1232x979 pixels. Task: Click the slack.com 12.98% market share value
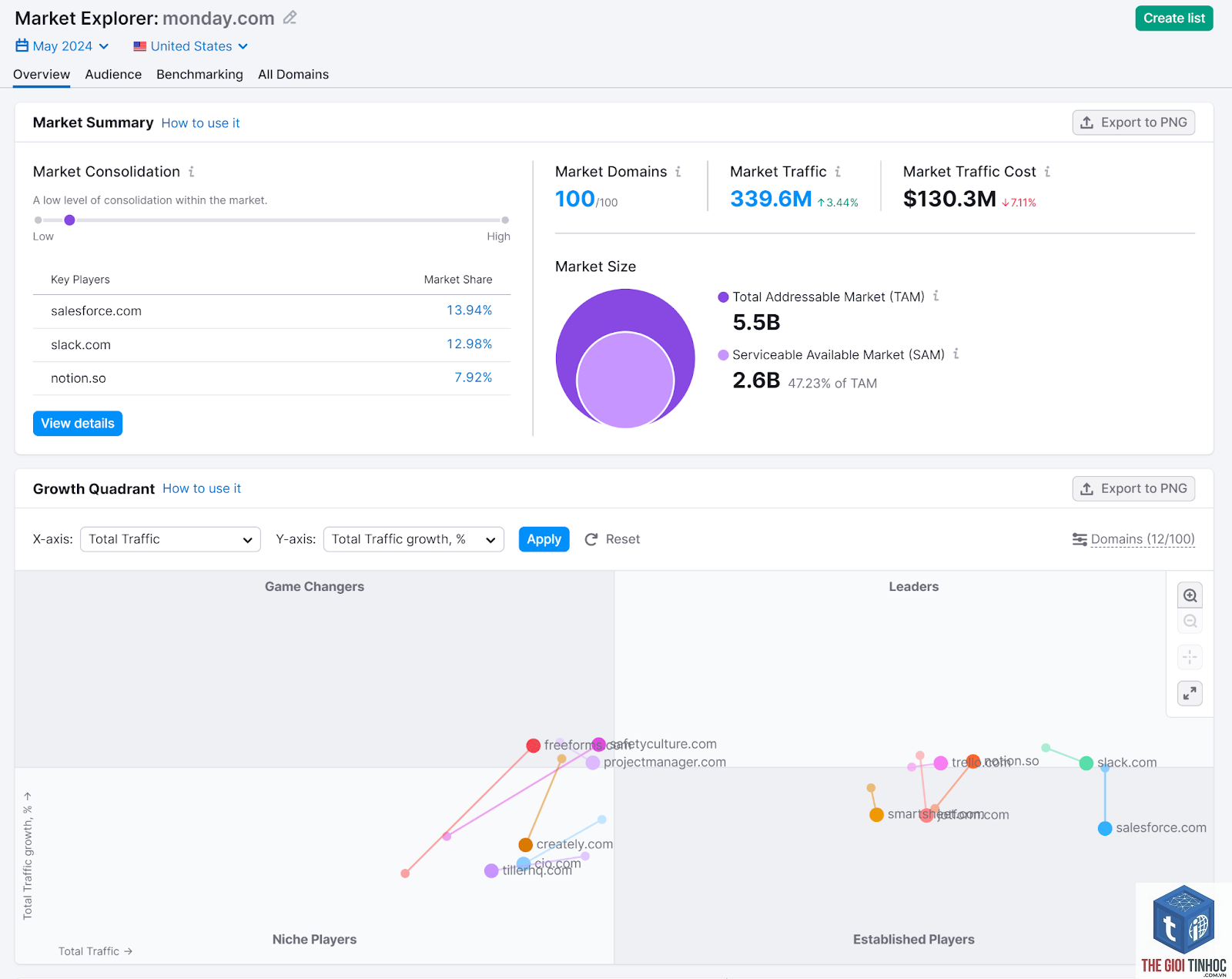click(x=469, y=344)
